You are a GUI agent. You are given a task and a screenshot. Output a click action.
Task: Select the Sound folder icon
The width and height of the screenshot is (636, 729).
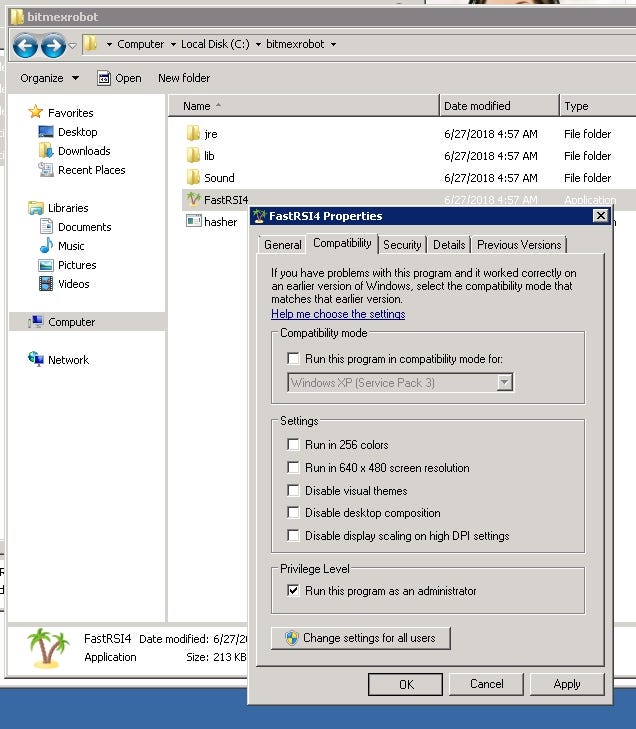[193, 177]
